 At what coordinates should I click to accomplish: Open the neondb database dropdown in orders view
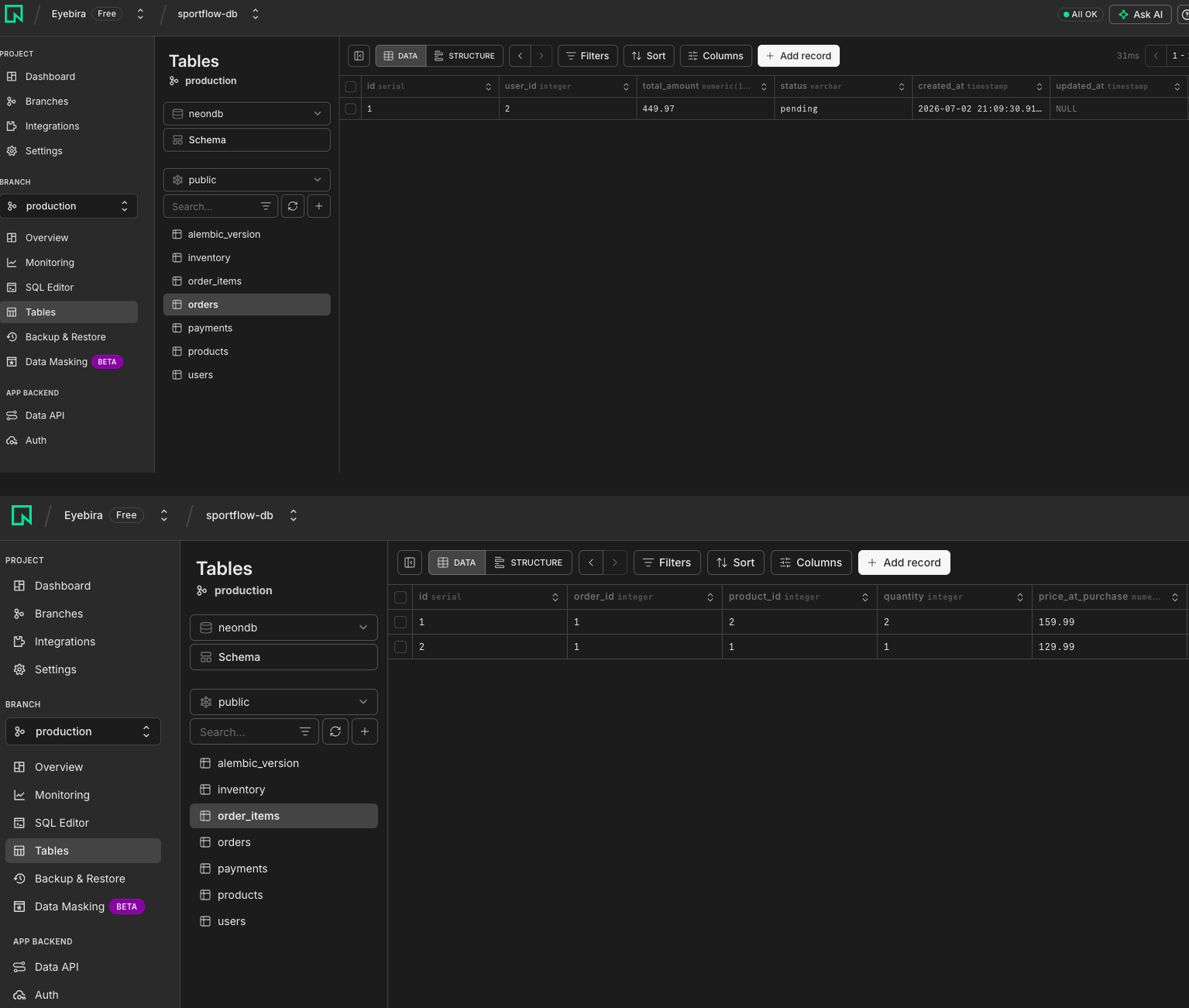247,114
